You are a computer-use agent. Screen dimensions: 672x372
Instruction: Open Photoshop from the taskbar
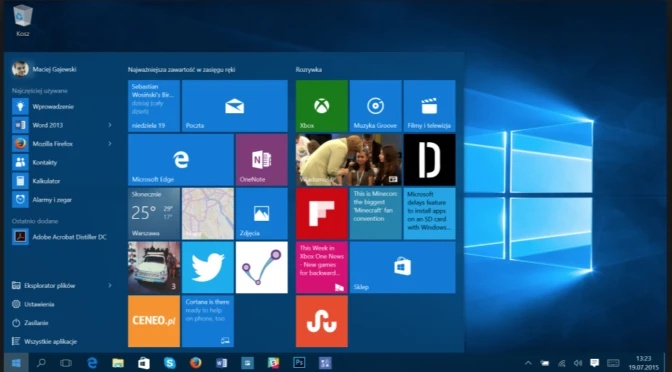pos(299,363)
